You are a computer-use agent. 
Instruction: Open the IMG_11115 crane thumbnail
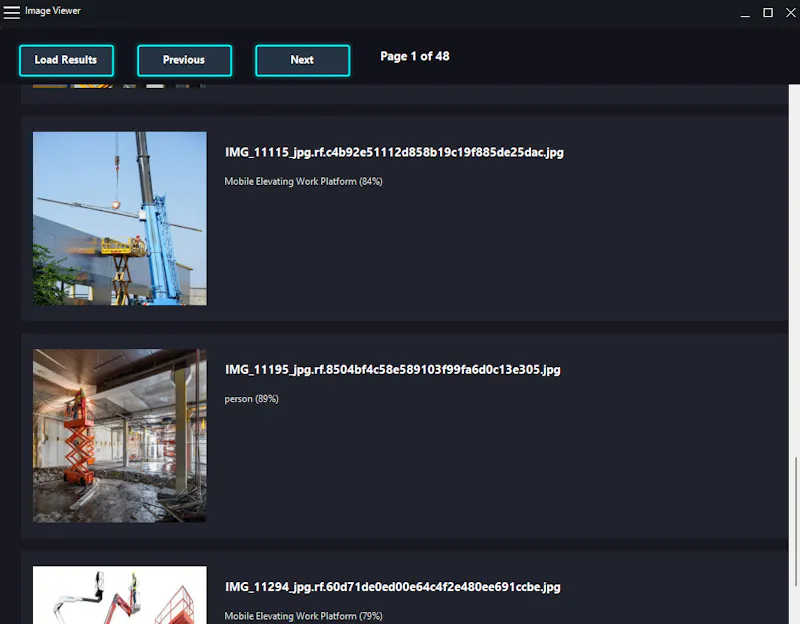click(120, 218)
